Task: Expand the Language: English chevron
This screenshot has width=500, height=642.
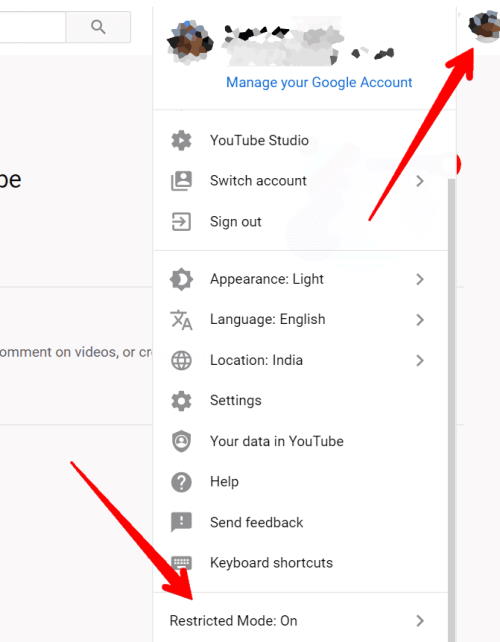Action: 420,320
